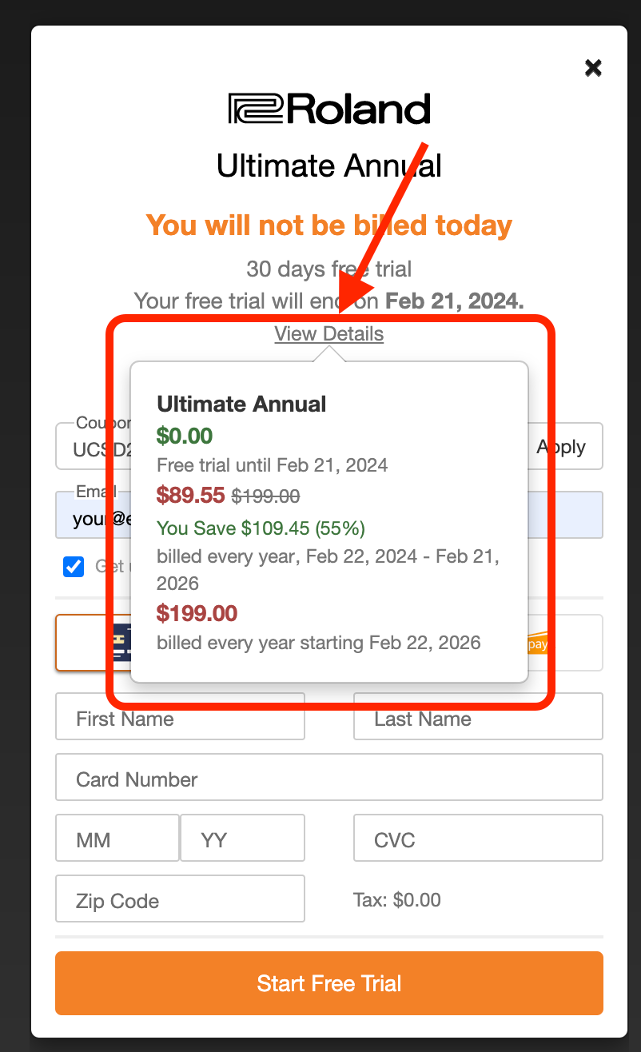Click the YY expiration year field

pyautogui.click(x=242, y=838)
